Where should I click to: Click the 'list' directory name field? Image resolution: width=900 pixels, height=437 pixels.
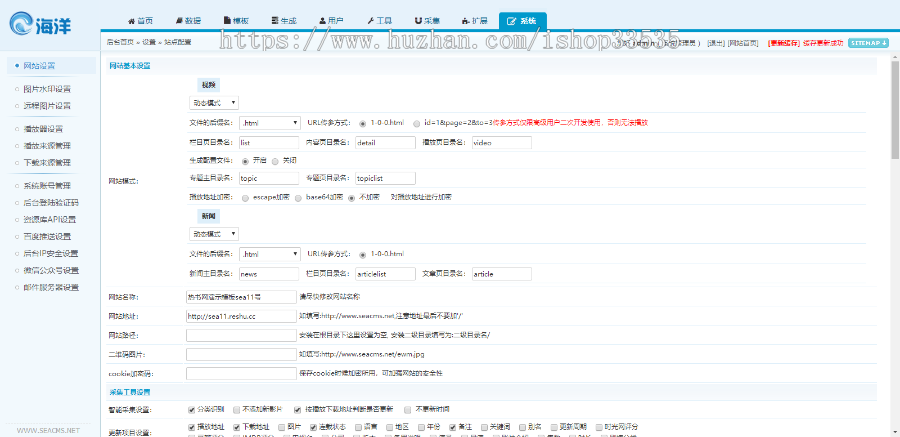pyautogui.click(x=269, y=142)
